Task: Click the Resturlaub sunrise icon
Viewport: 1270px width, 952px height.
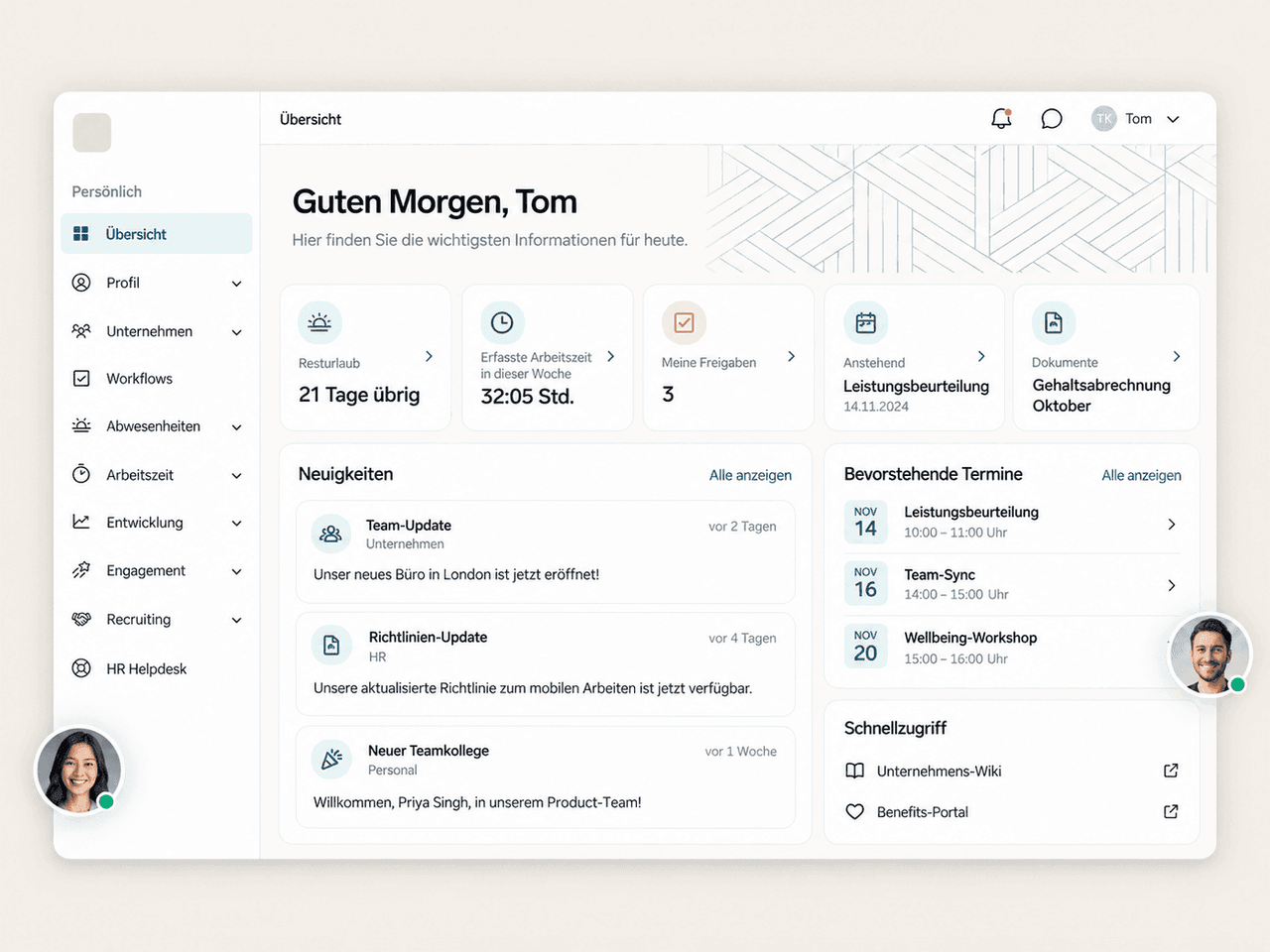Action: pos(319,322)
